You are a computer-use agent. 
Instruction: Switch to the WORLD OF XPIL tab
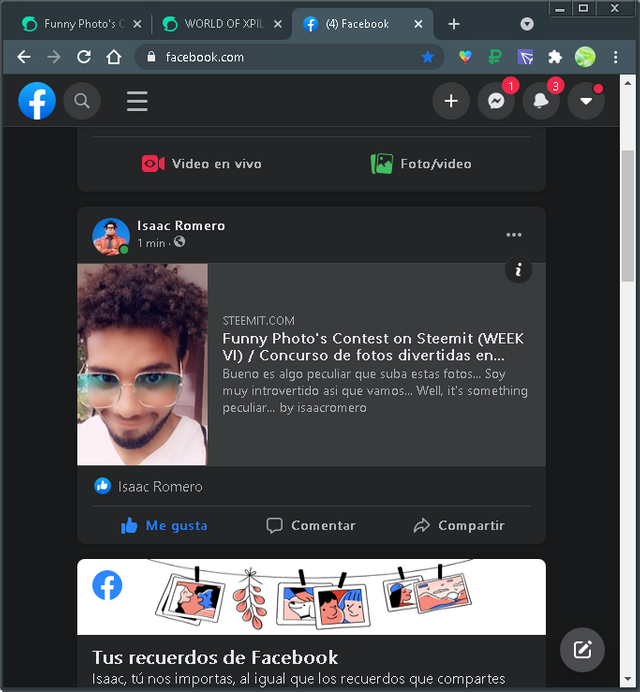(x=221, y=24)
